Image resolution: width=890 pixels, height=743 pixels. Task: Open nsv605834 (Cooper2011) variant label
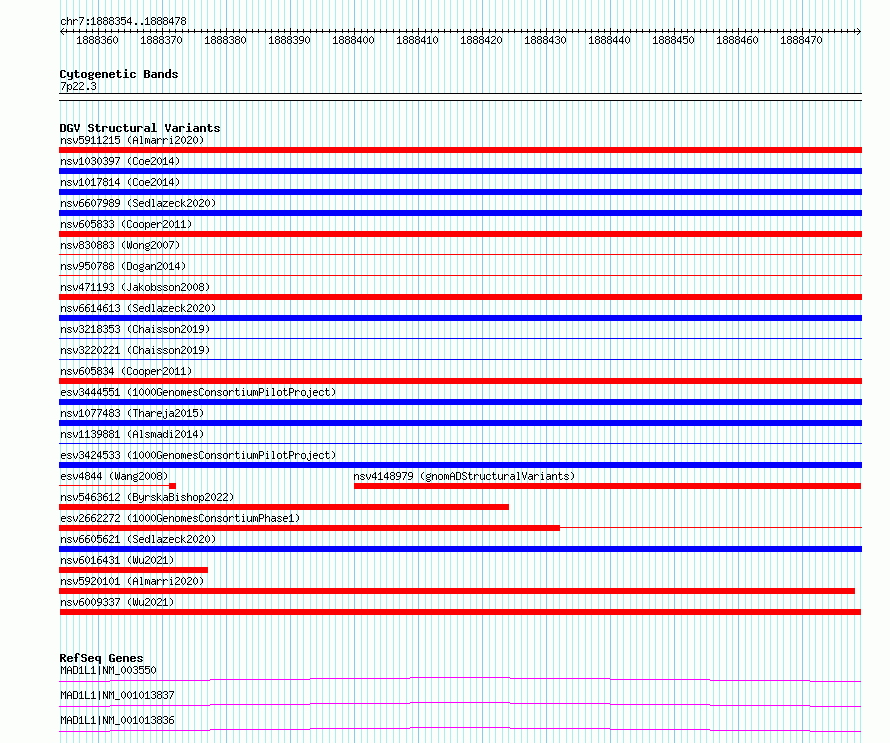126,371
